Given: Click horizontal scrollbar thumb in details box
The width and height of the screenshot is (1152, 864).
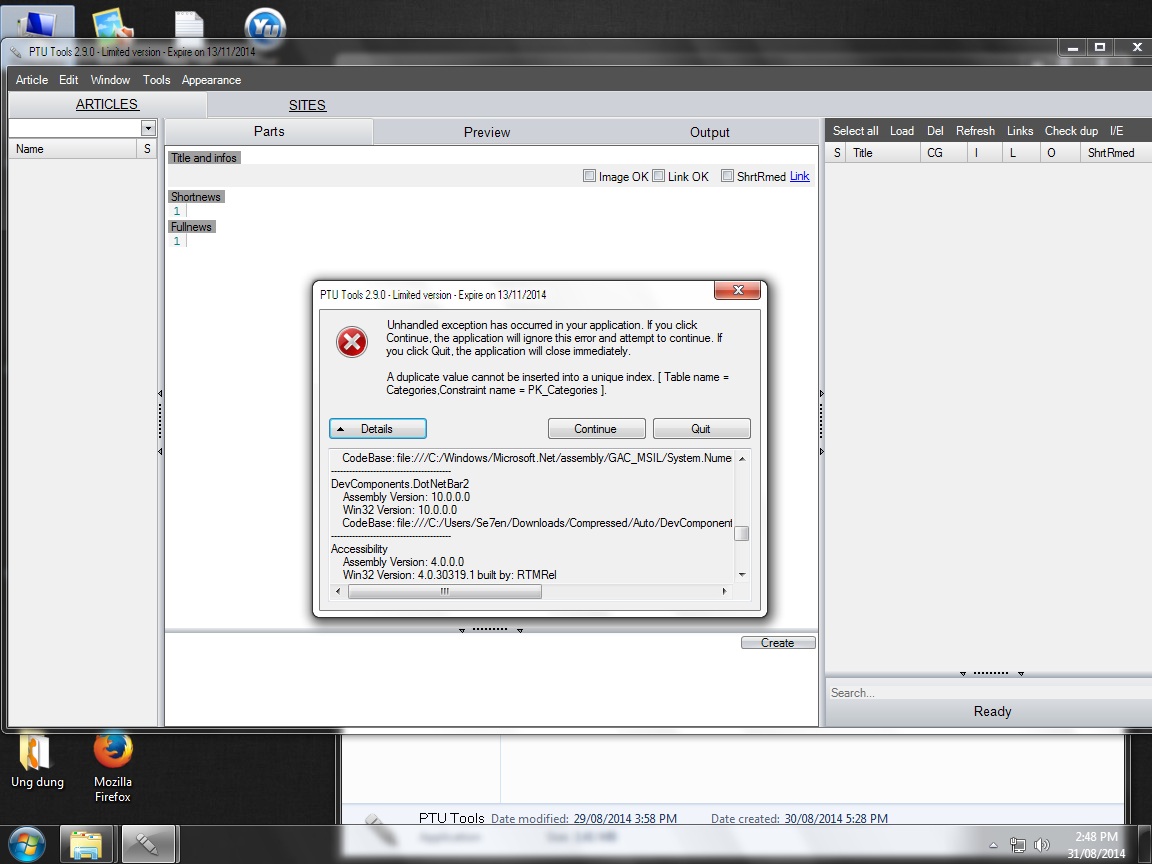Looking at the screenshot, I should click(444, 591).
